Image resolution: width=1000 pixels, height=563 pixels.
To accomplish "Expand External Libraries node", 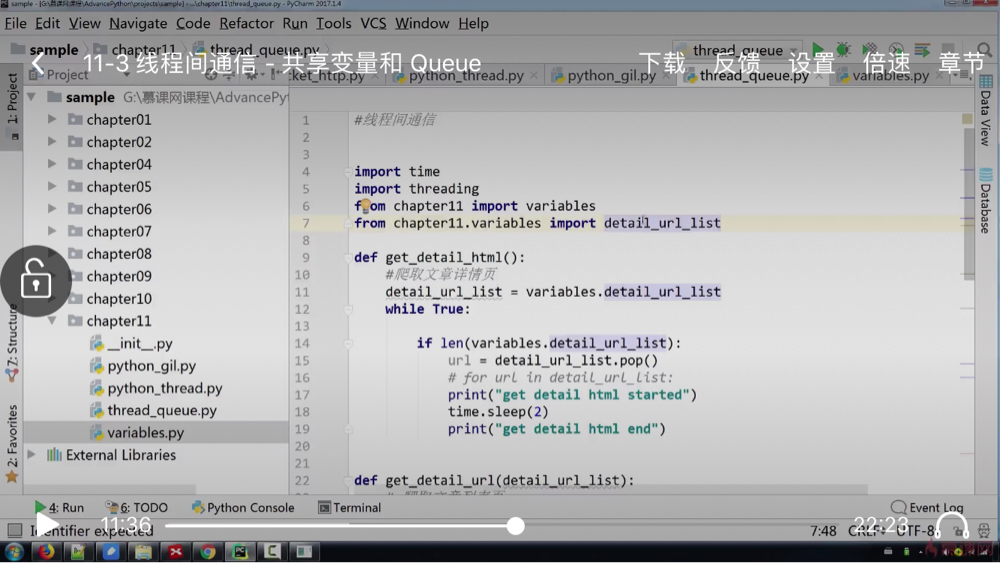I will click(31, 455).
